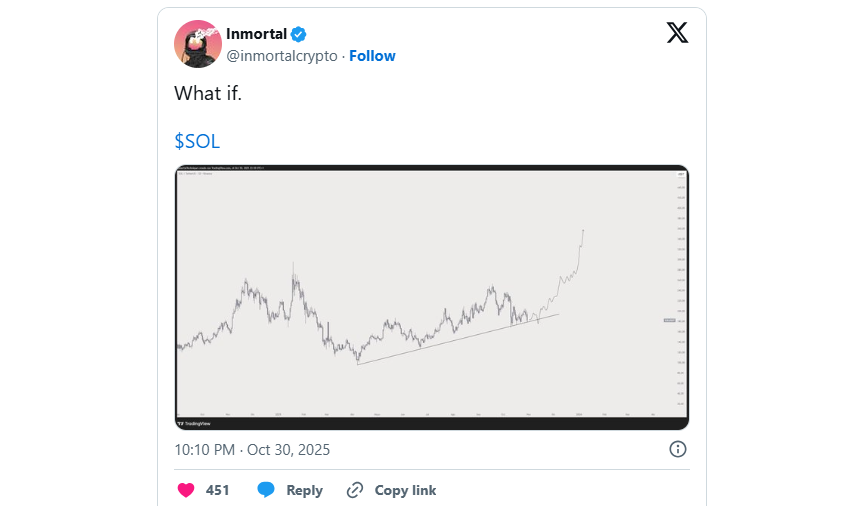This screenshot has width=850, height=506.
Task: Click the blue verified badge
Action: coord(299,34)
